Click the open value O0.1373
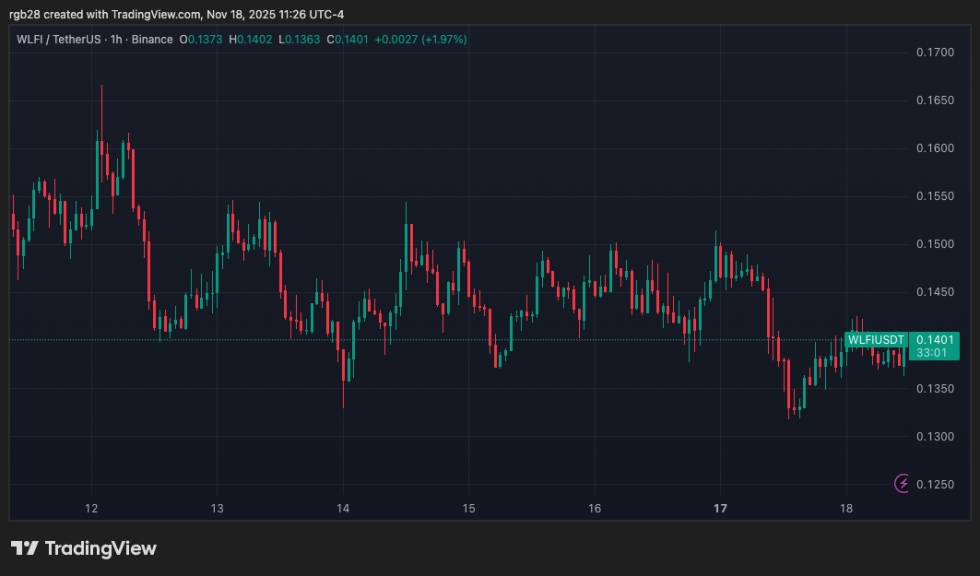 point(203,39)
